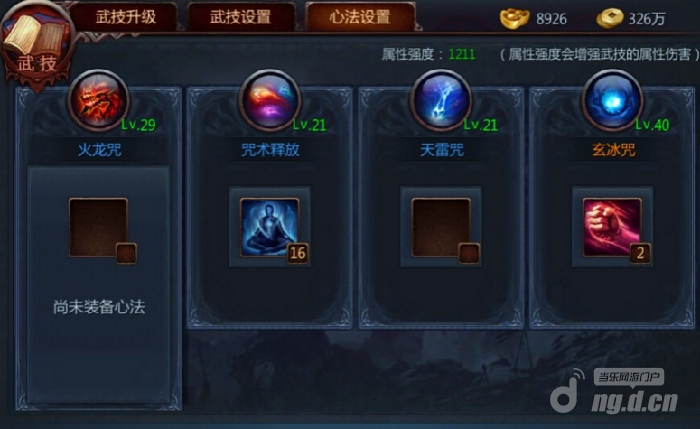This screenshot has height=429, width=700.
Task: Open the 心法设置 tab
Action: pyautogui.click(x=360, y=17)
